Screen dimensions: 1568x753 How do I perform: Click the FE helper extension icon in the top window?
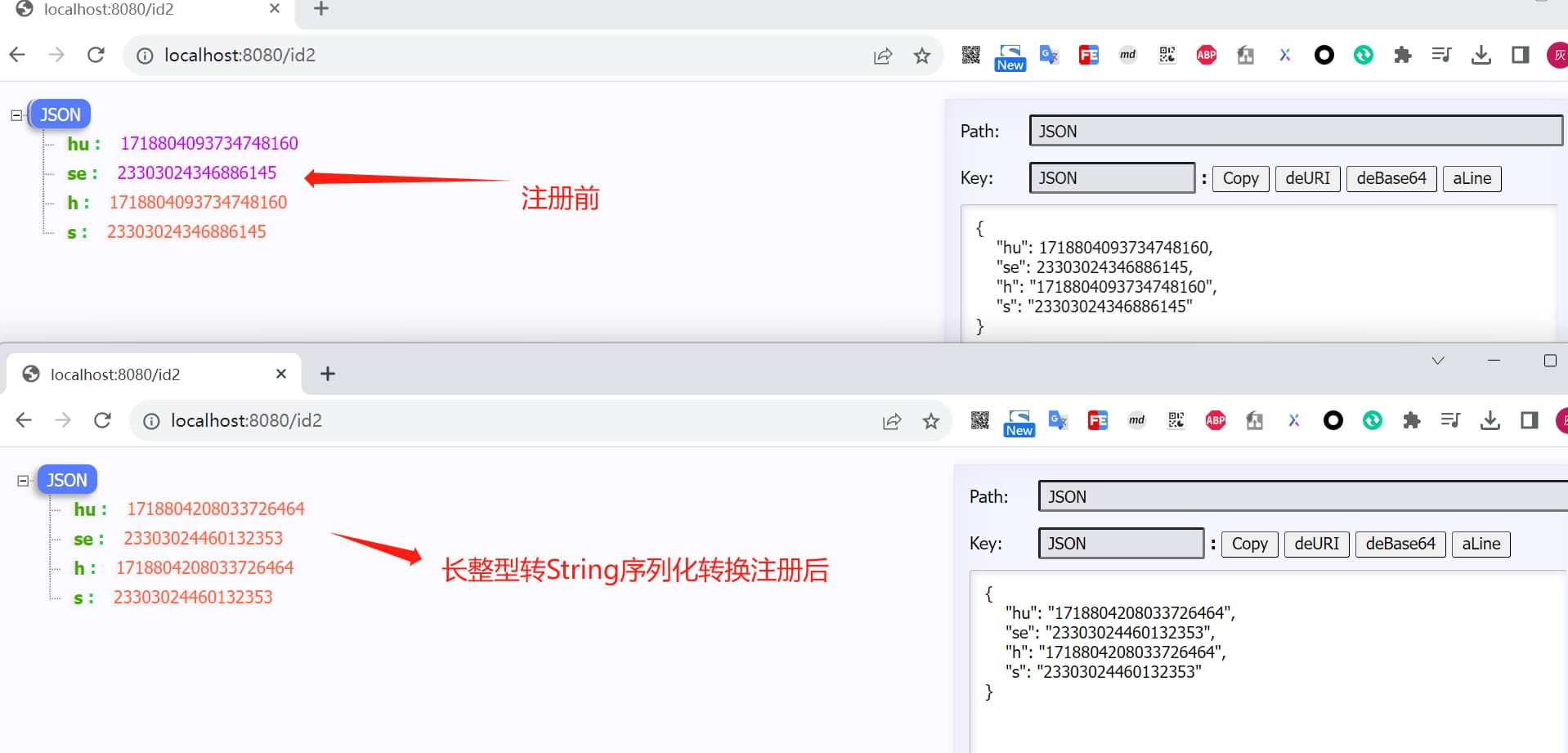tap(1088, 55)
